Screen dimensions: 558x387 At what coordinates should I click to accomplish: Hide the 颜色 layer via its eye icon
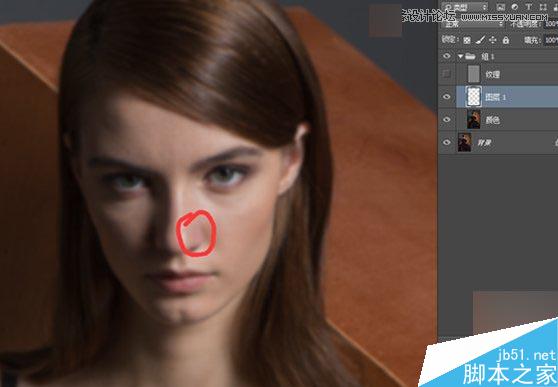(447, 120)
